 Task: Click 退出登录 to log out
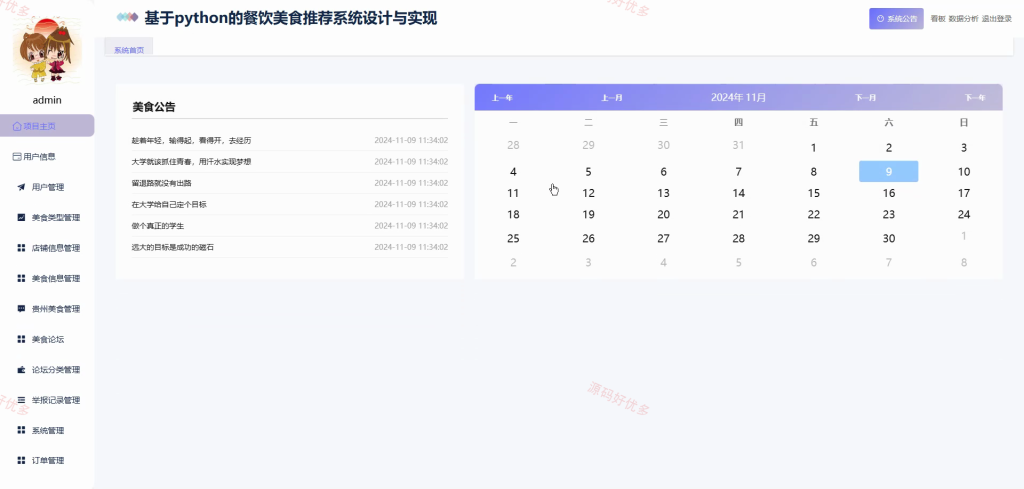[997, 19]
